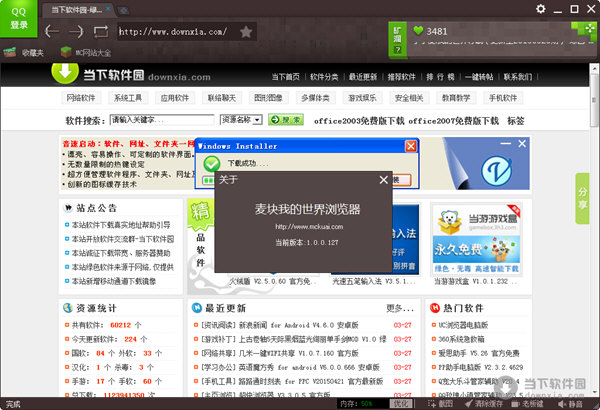Click the green checkmark in Windows Installer

(x=212, y=163)
